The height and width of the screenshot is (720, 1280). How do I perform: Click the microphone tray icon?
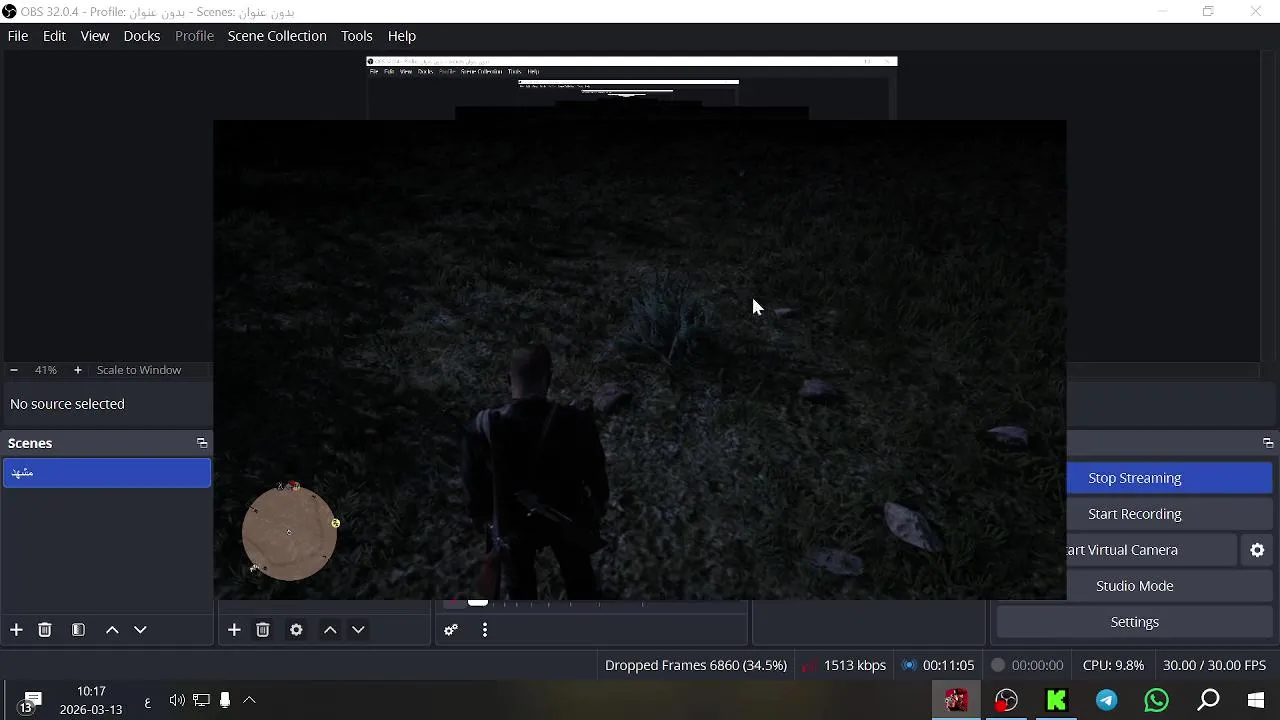coord(225,700)
